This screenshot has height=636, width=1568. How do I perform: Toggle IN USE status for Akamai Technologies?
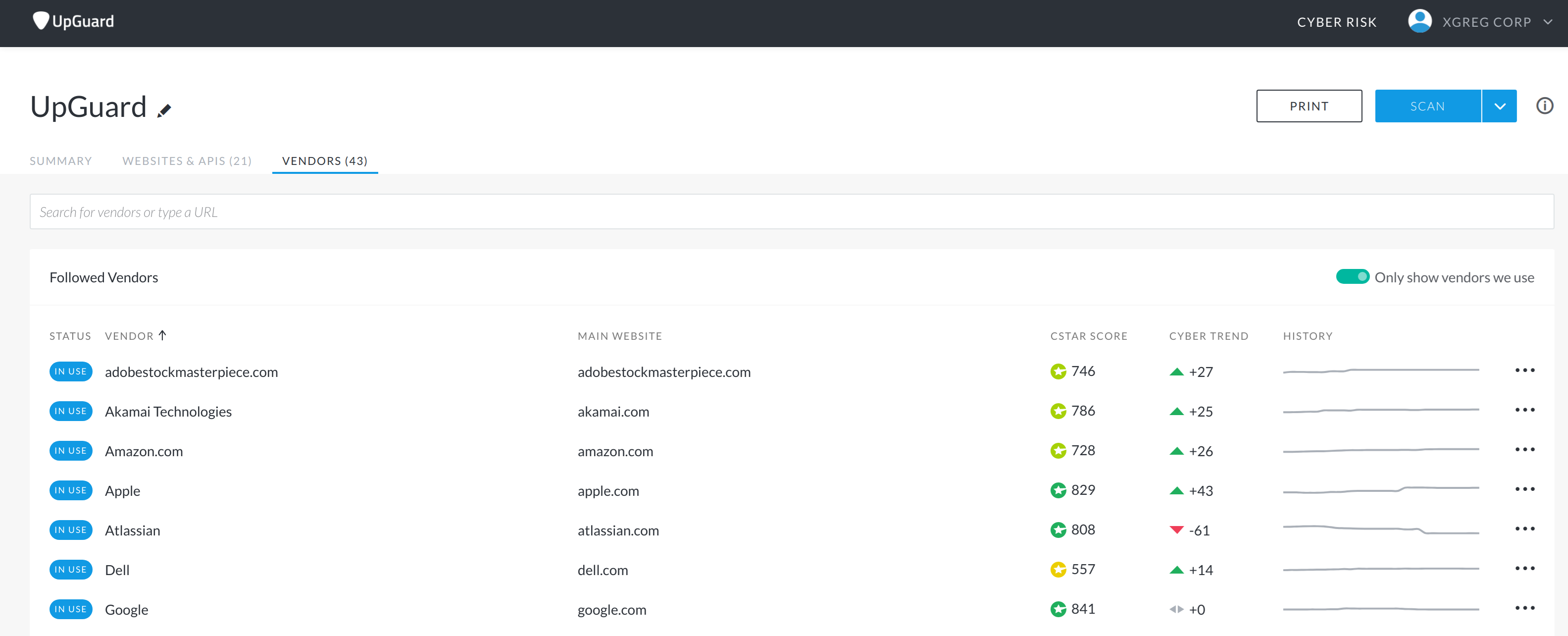tap(71, 411)
